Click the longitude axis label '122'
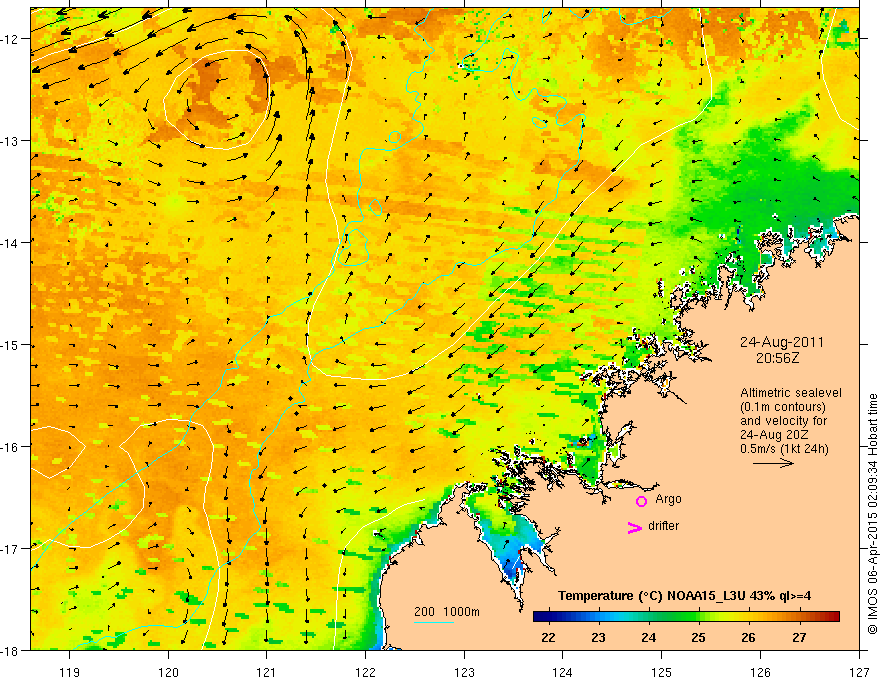 click(365, 672)
